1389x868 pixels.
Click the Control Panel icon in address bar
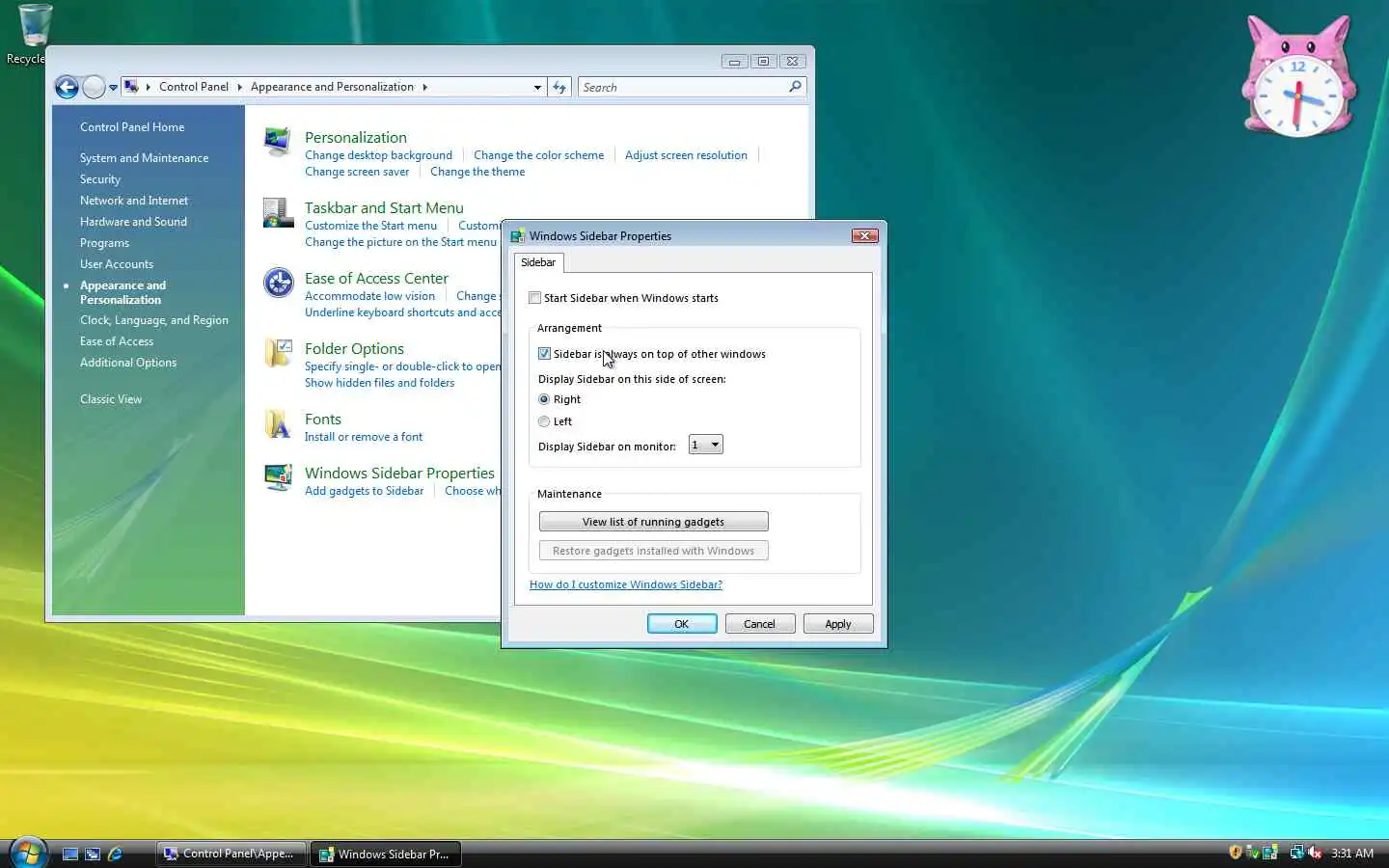click(131, 87)
